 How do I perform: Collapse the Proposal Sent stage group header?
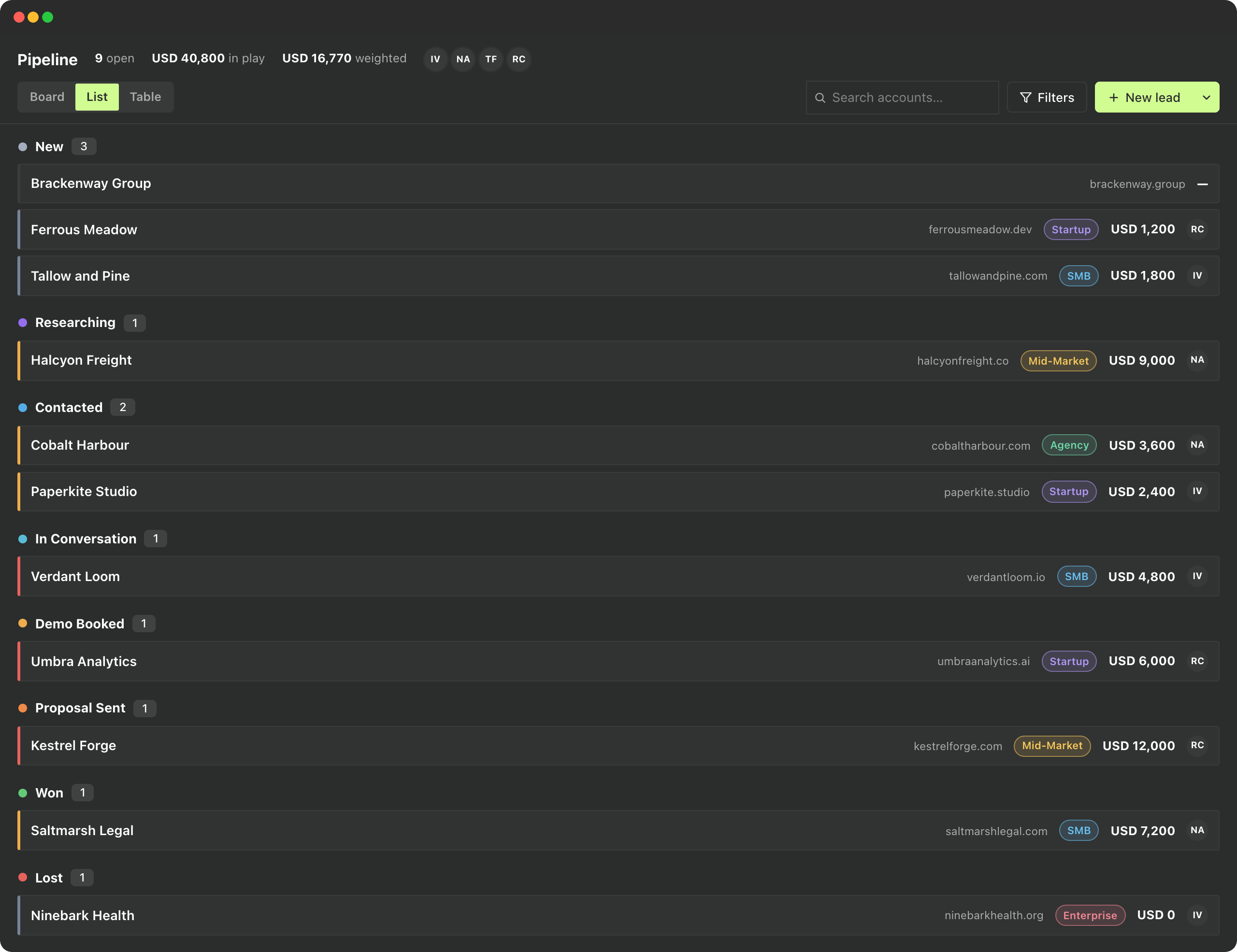(86, 708)
